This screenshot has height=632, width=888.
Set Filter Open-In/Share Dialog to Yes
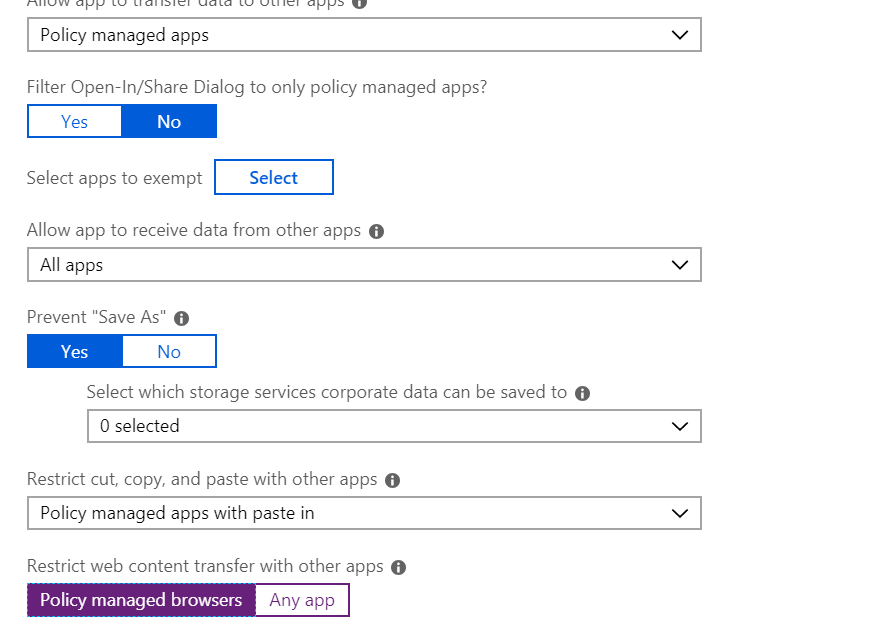tap(75, 122)
